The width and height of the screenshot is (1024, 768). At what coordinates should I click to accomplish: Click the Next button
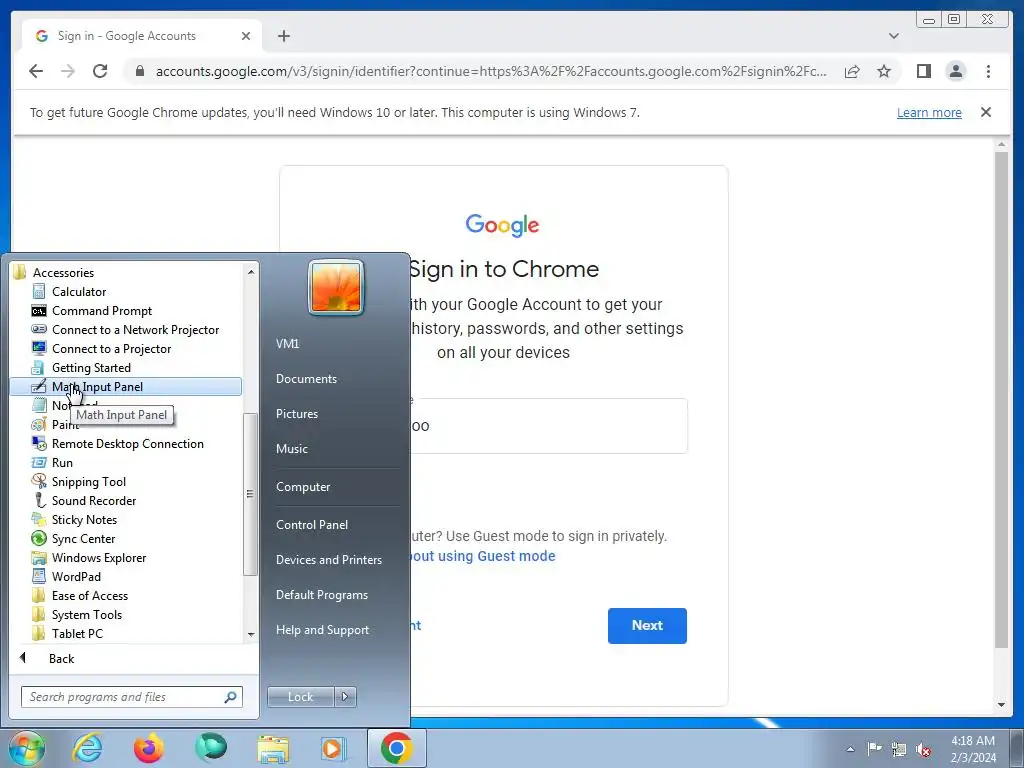click(647, 625)
